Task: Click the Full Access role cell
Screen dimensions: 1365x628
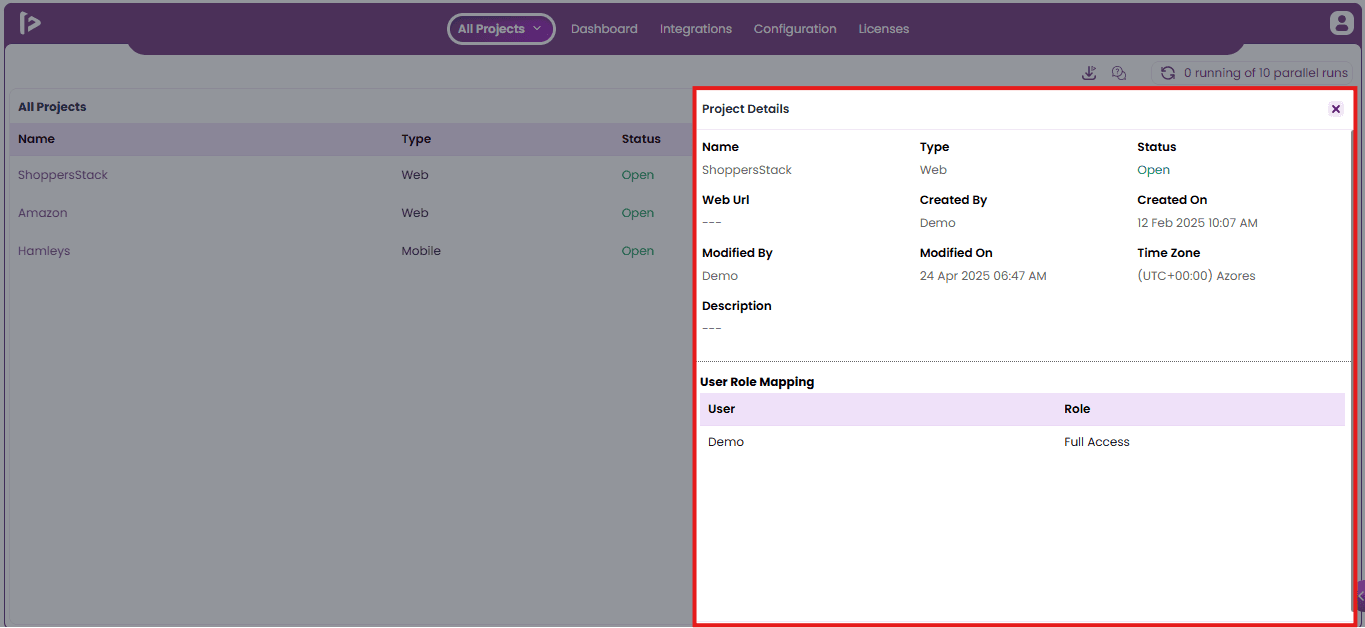Action: coord(1097,442)
